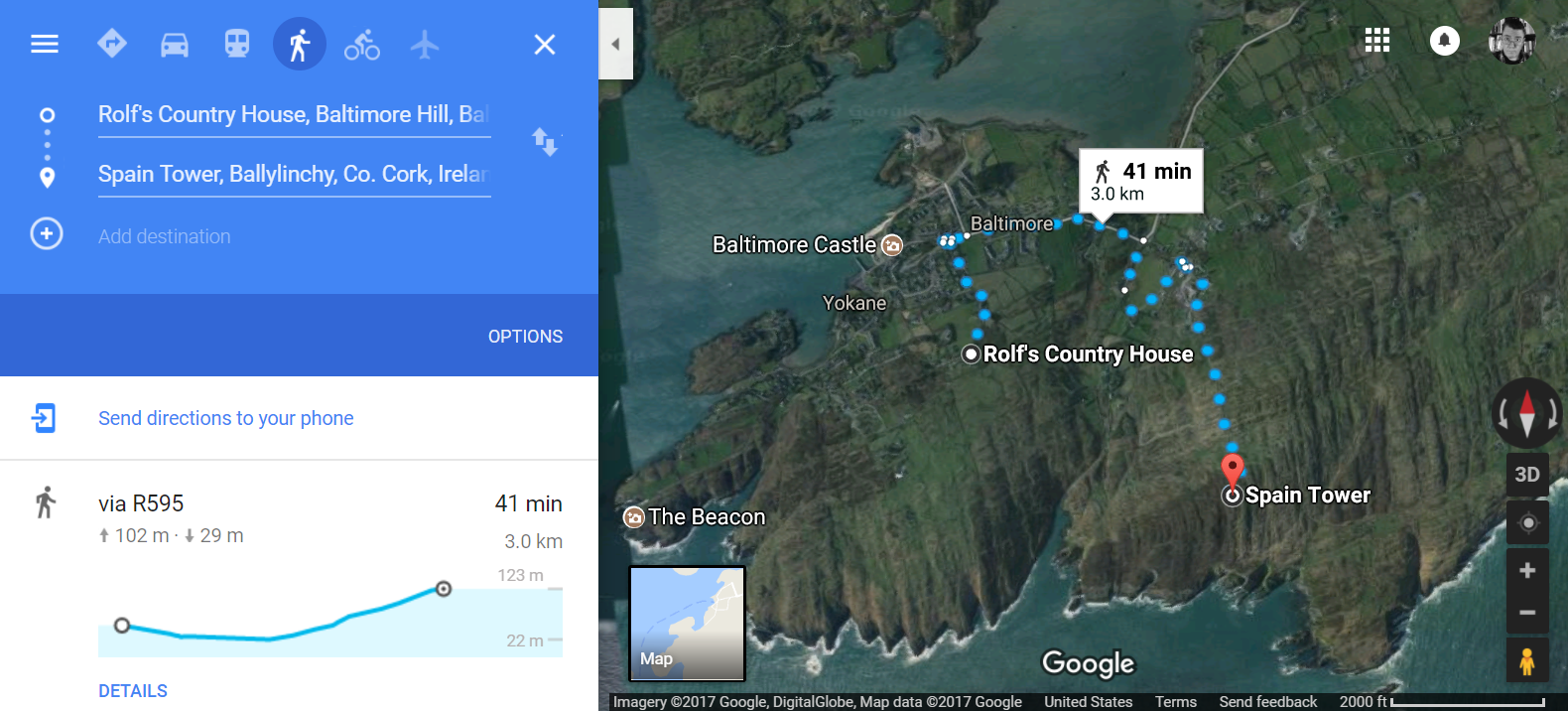This screenshot has height=711, width=1568.
Task: Open route DETAILS
Action: (133, 691)
